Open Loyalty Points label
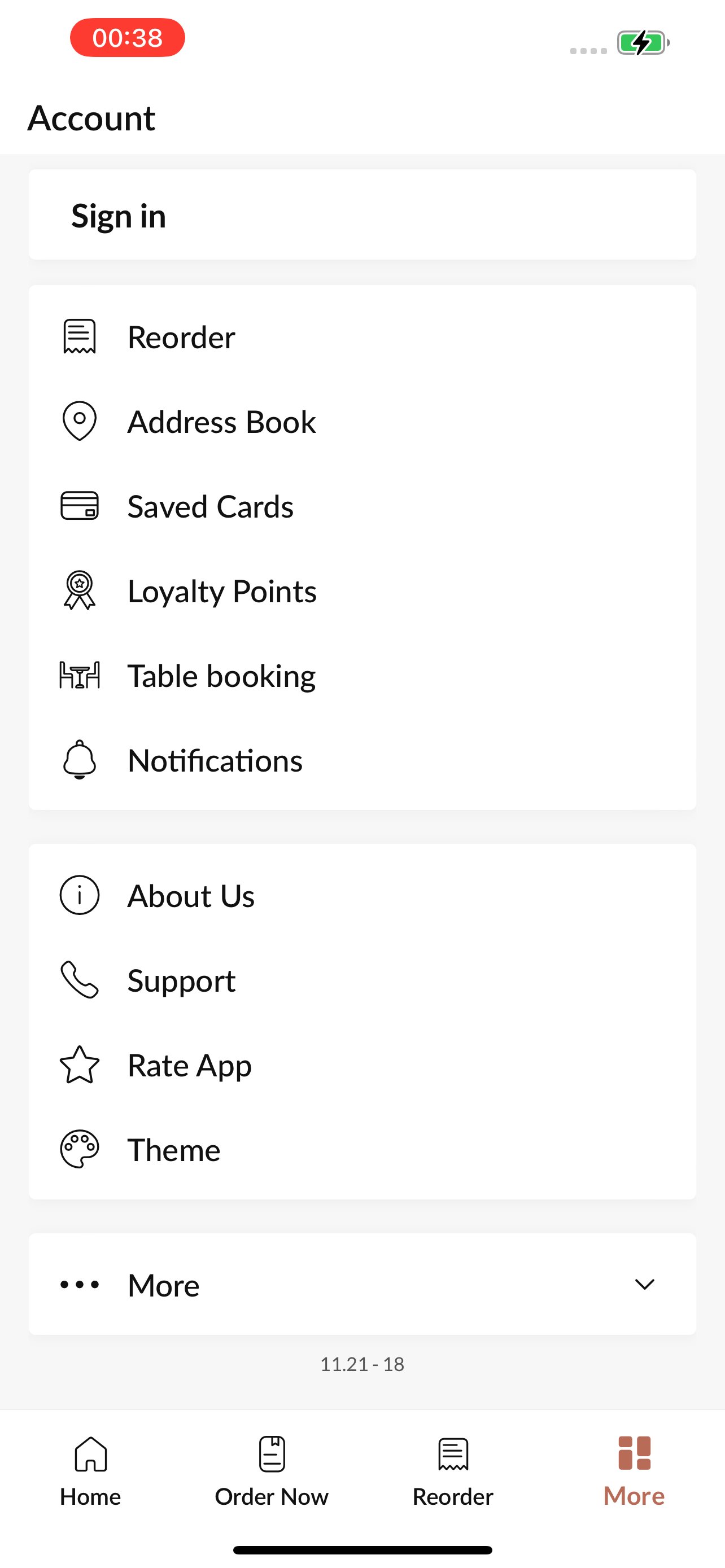Screen dimensions: 725x1568 tap(222, 591)
